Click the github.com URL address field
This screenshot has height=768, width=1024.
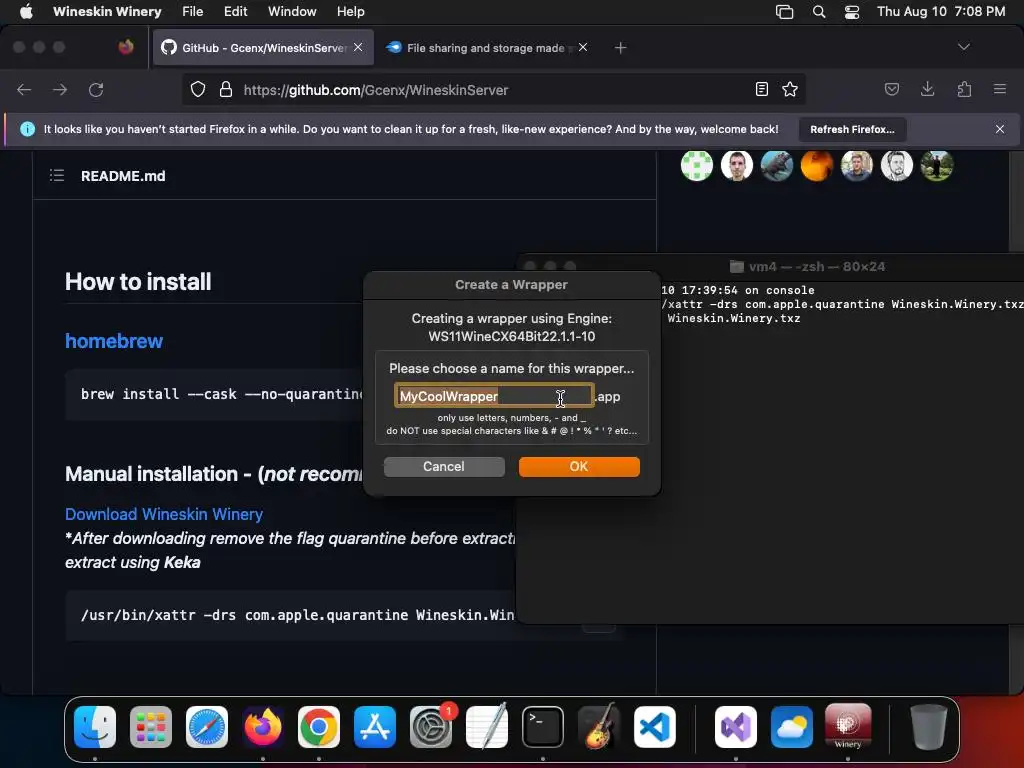coord(493,89)
